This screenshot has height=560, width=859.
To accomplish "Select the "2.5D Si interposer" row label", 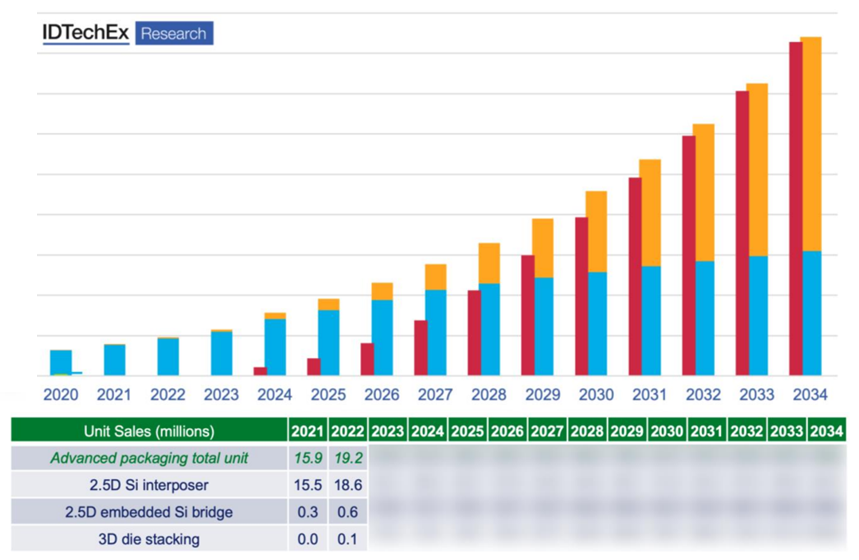I will (149, 485).
